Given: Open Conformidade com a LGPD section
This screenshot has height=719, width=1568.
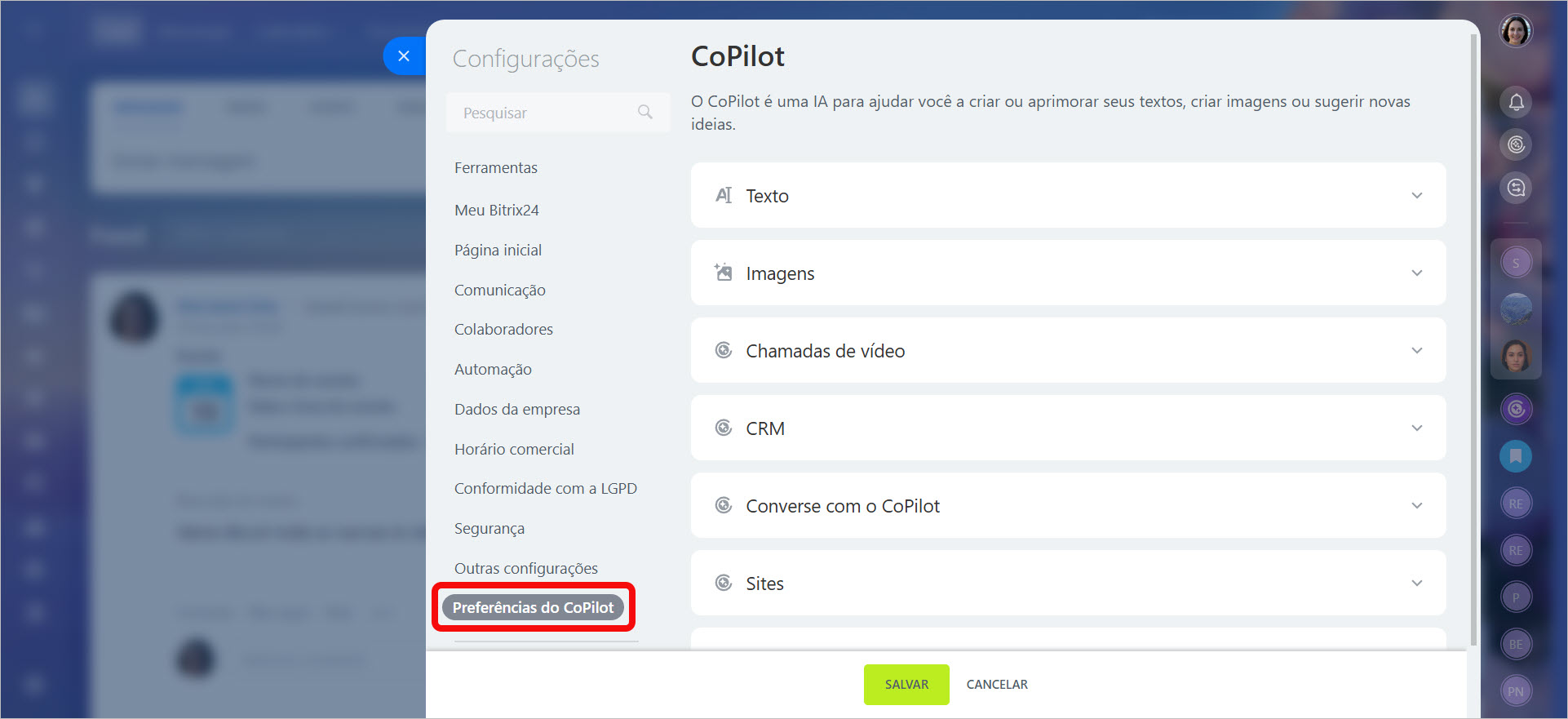Looking at the screenshot, I should (x=546, y=489).
